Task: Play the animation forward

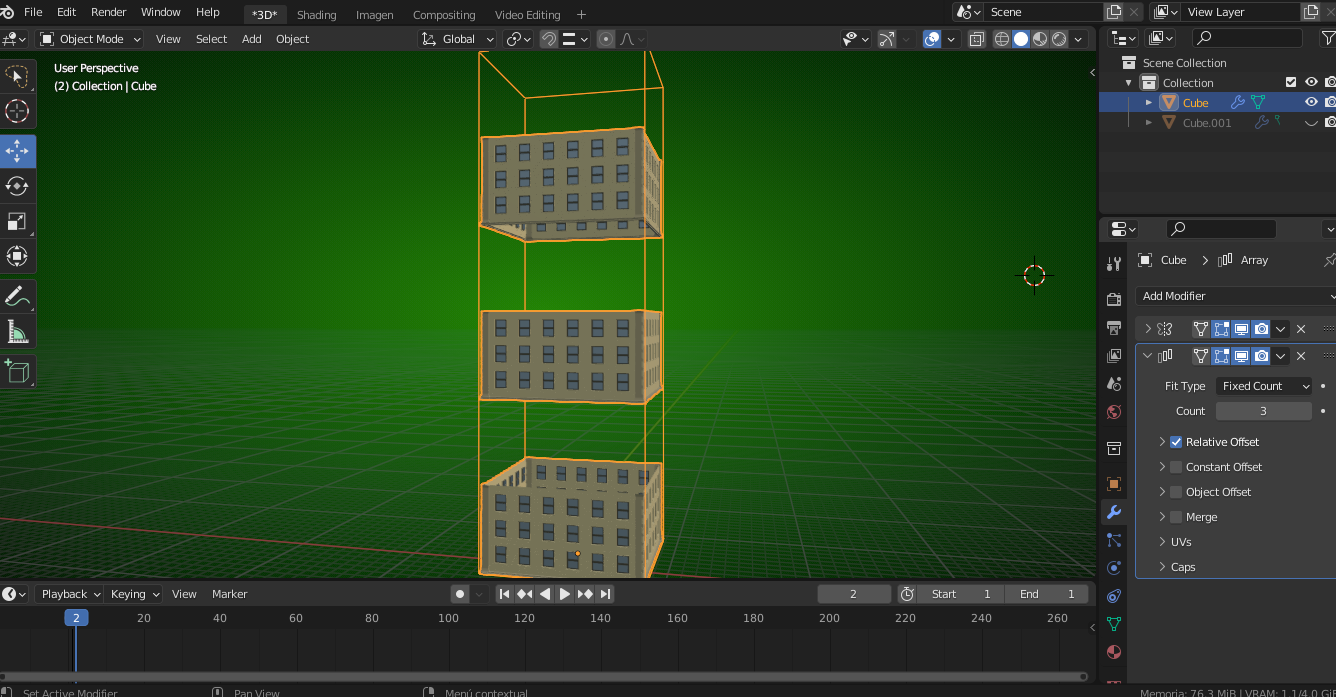Action: click(x=565, y=594)
